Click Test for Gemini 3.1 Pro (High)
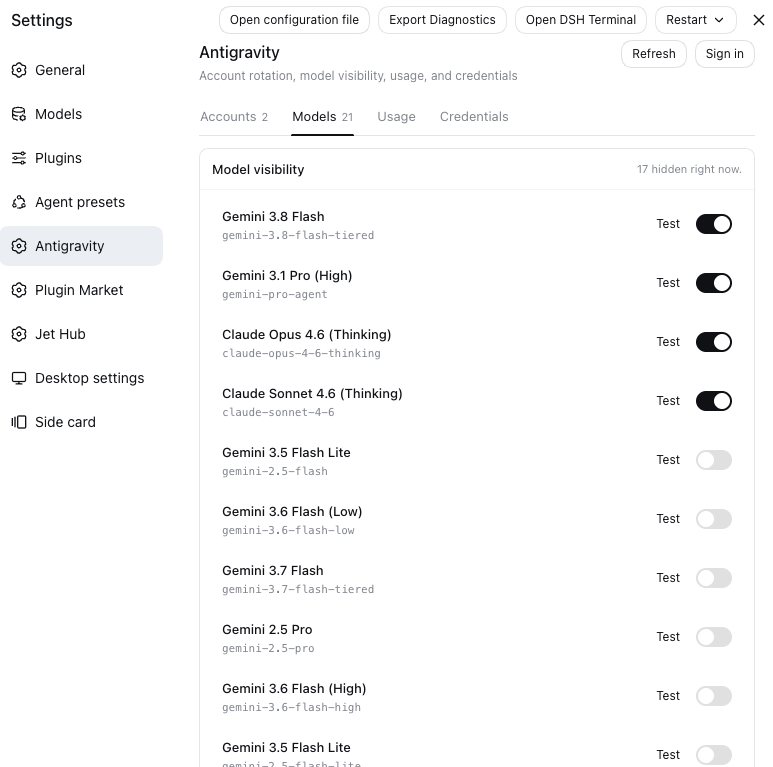The height and width of the screenshot is (767, 773). (x=668, y=283)
